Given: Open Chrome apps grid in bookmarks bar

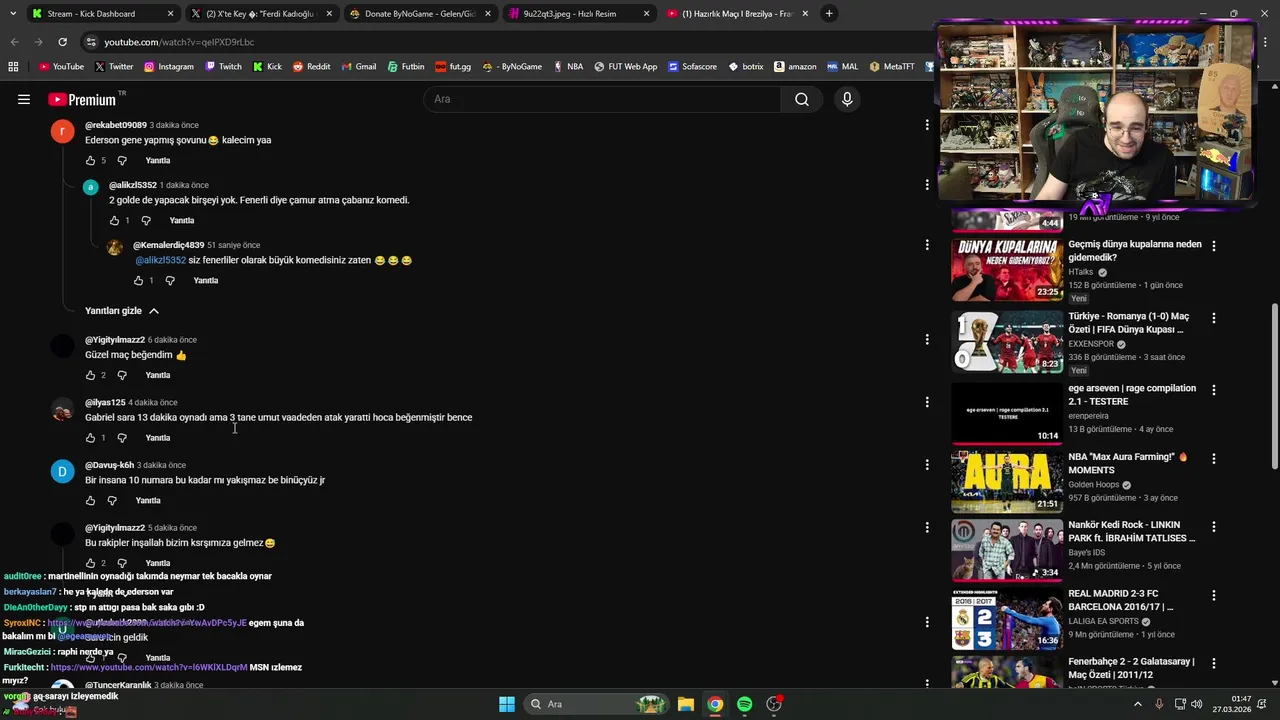Looking at the screenshot, I should point(13,66).
